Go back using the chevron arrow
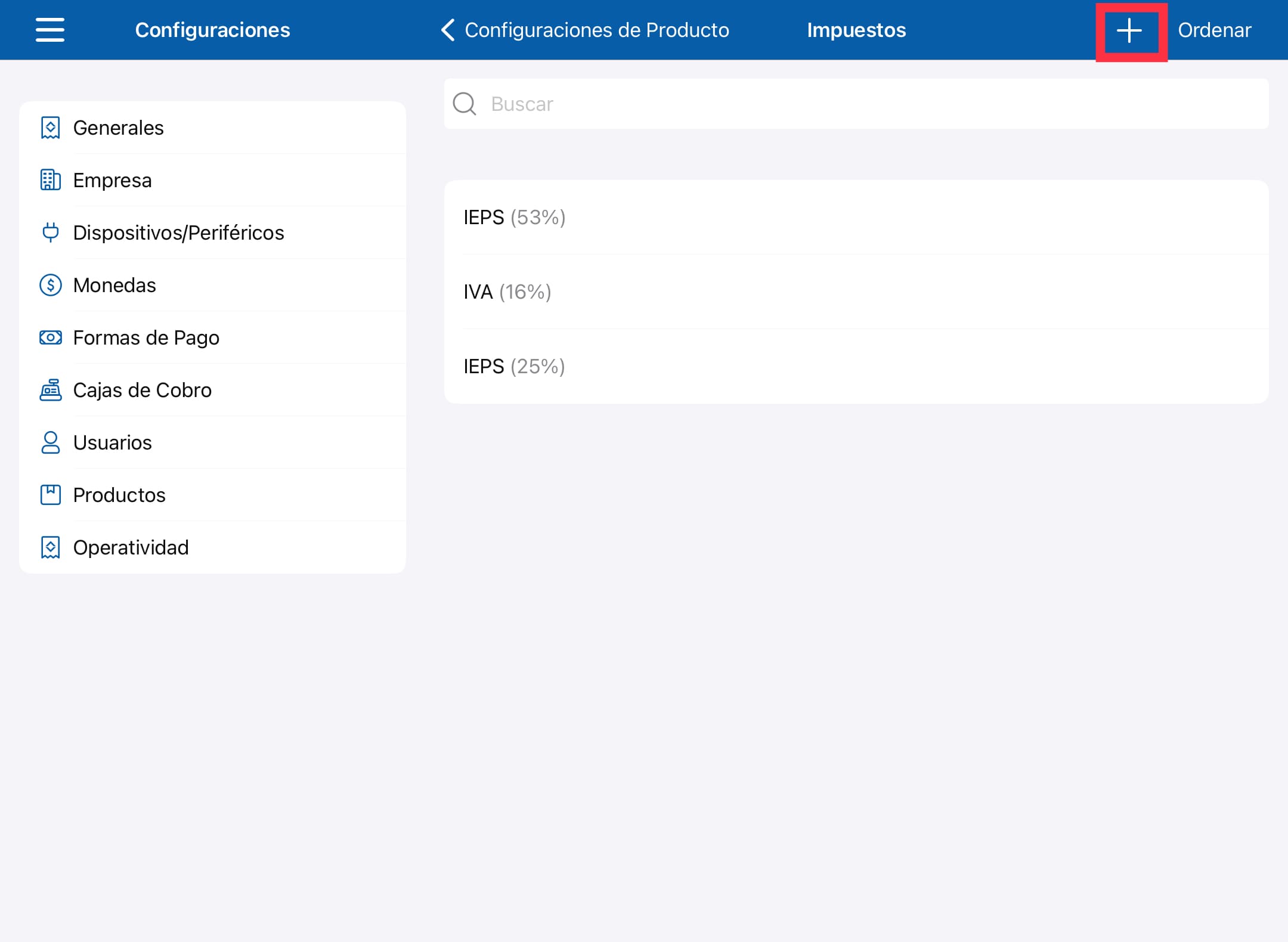 (x=448, y=30)
